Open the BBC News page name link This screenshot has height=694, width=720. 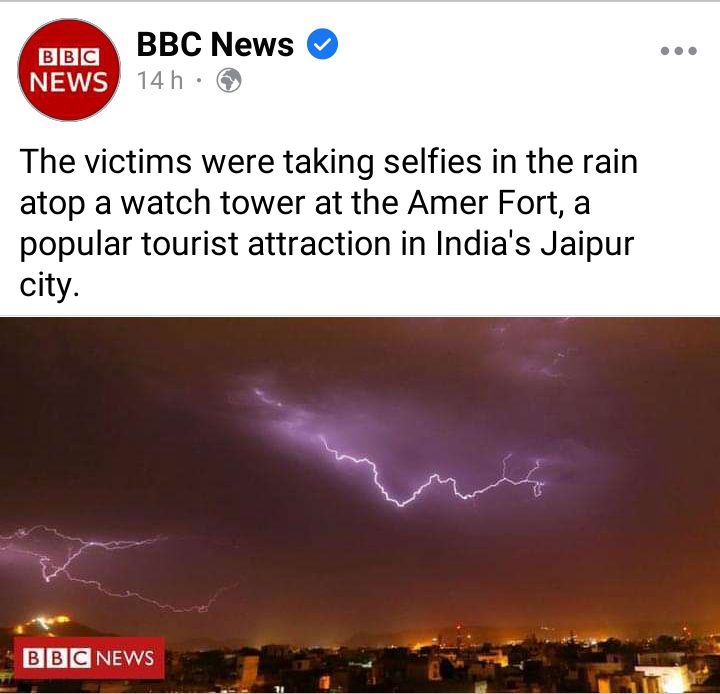pyautogui.click(x=215, y=45)
